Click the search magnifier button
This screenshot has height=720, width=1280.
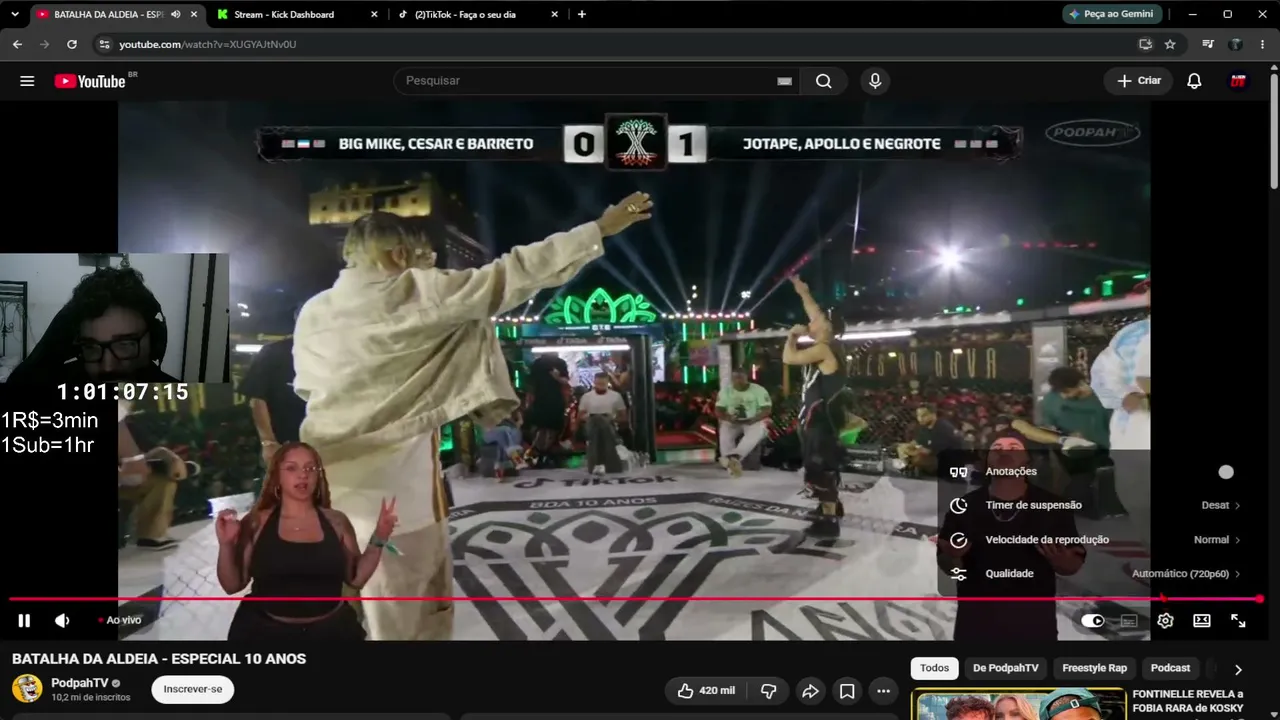pos(824,81)
